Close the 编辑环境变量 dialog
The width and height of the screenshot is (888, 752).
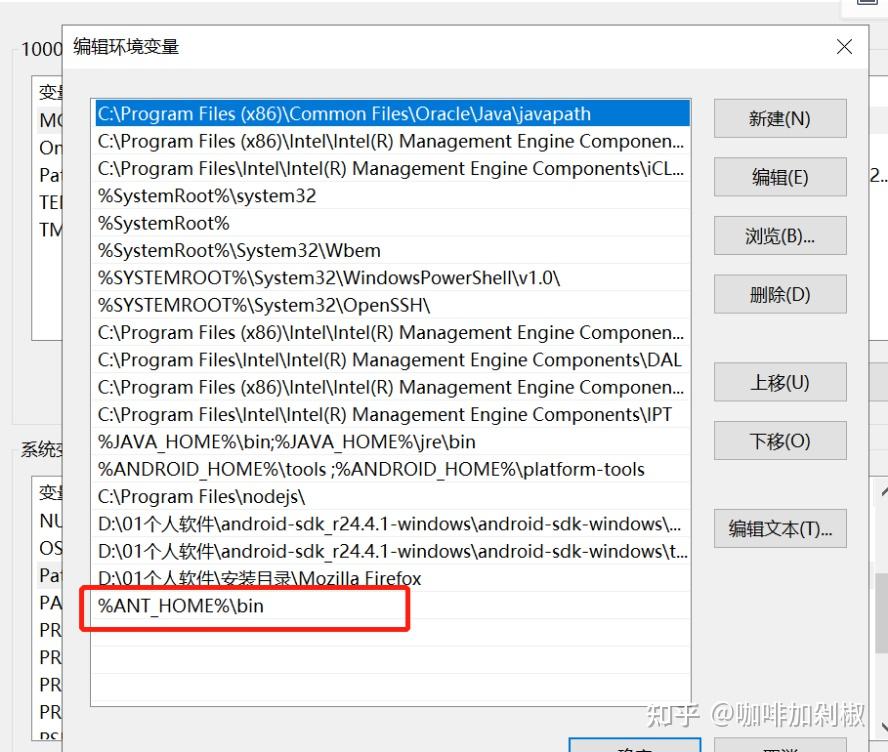pos(843,46)
